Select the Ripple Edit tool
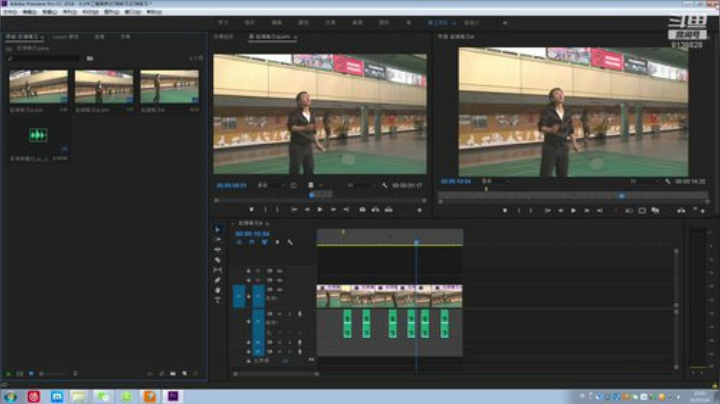Image resolution: width=720 pixels, height=404 pixels. pos(218,250)
